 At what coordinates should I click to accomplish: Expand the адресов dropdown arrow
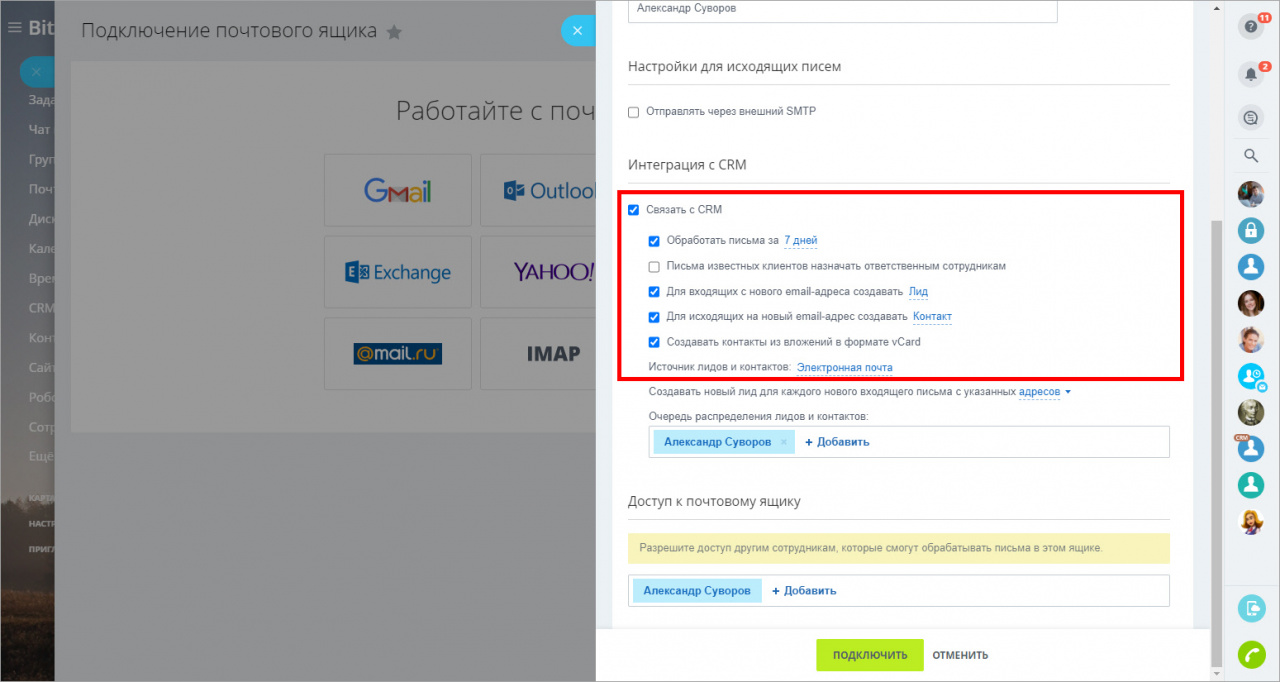(x=1067, y=392)
